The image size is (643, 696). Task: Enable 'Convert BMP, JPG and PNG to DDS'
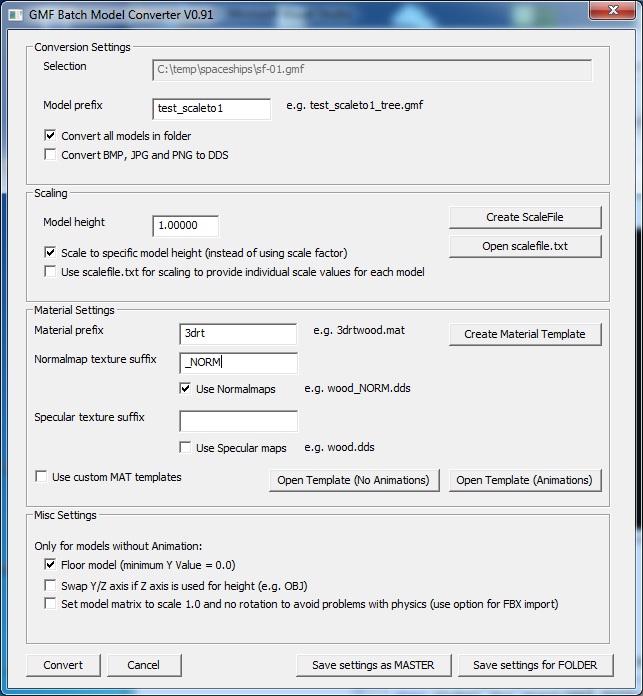tap(51, 155)
